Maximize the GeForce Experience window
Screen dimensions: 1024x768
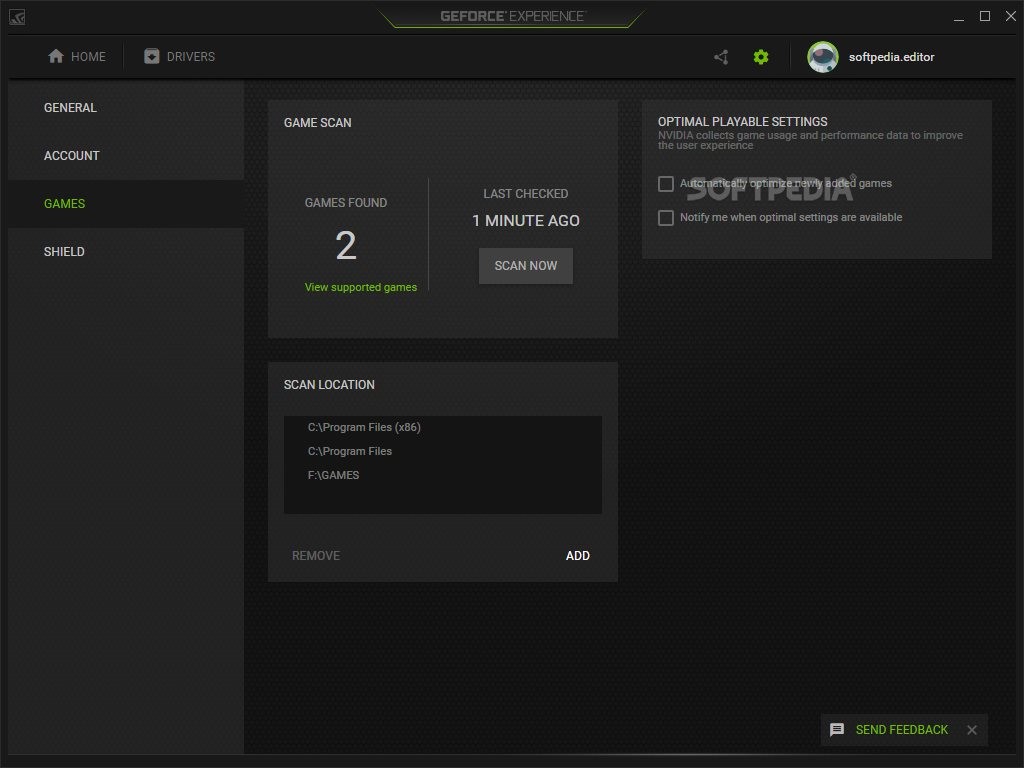(985, 16)
